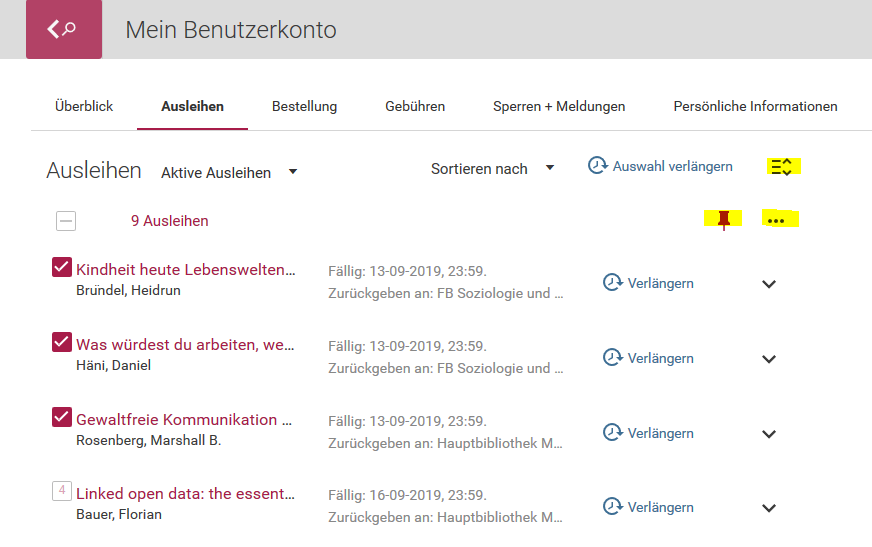Viewport: 872px width, 547px height.
Task: Go back to search with the arrow-magnifier button
Action: point(64,29)
